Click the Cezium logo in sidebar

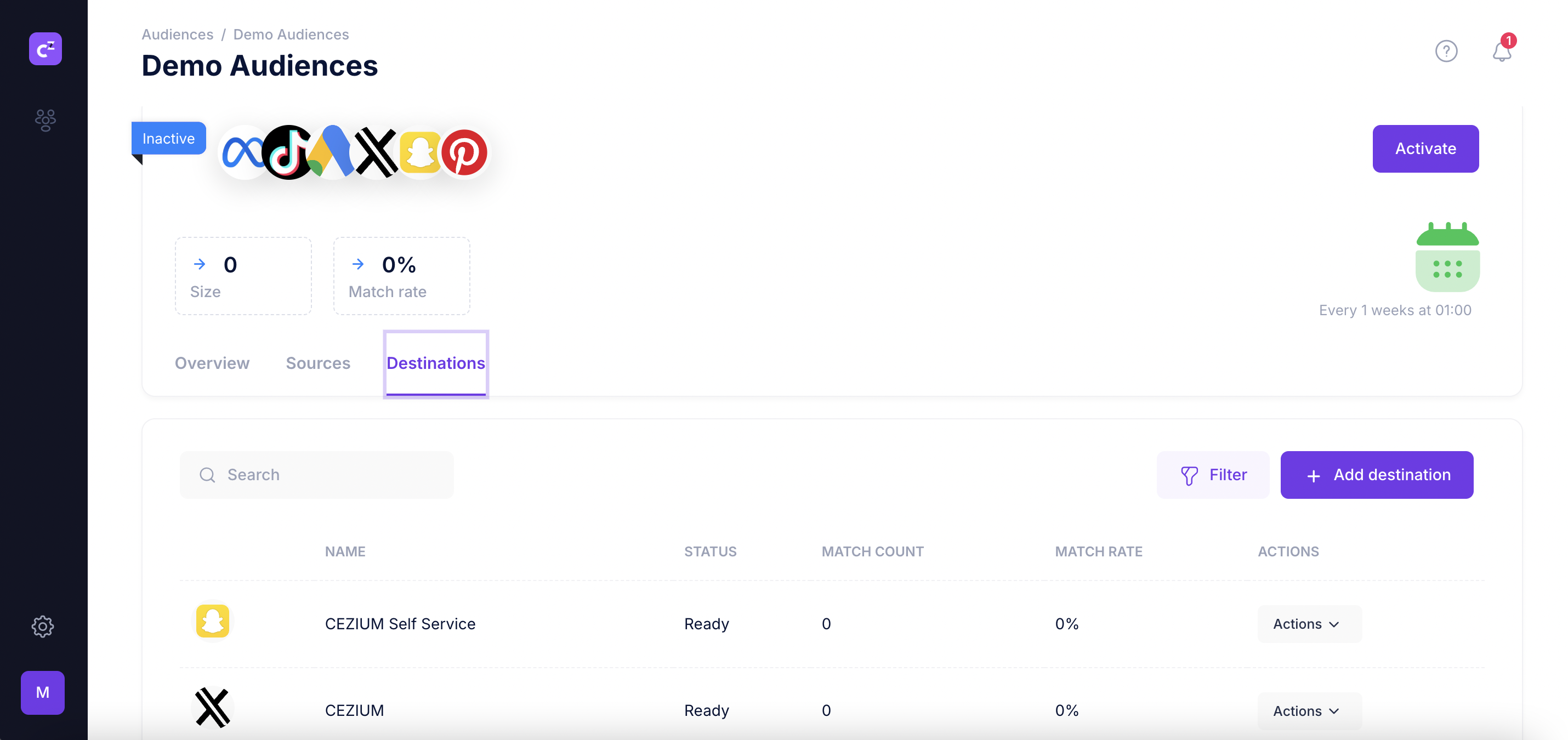click(45, 49)
